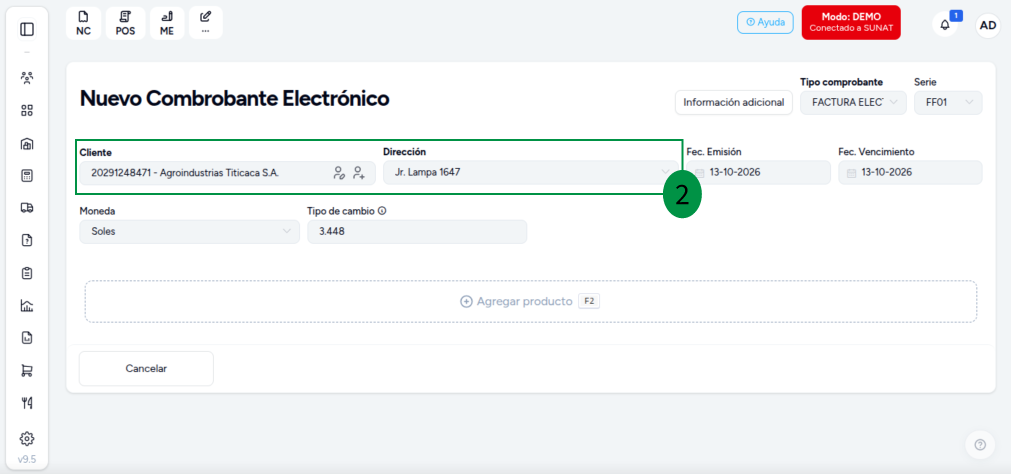This screenshot has width=1011, height=474.
Task: Open the restaurant fork and knife icon
Action: (26, 403)
